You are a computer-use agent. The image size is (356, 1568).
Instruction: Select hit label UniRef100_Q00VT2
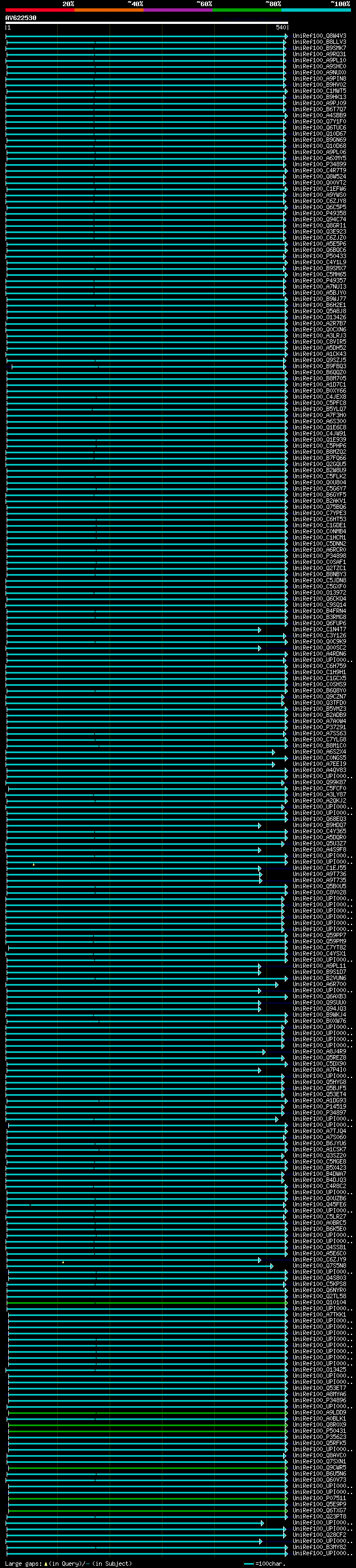319,182
